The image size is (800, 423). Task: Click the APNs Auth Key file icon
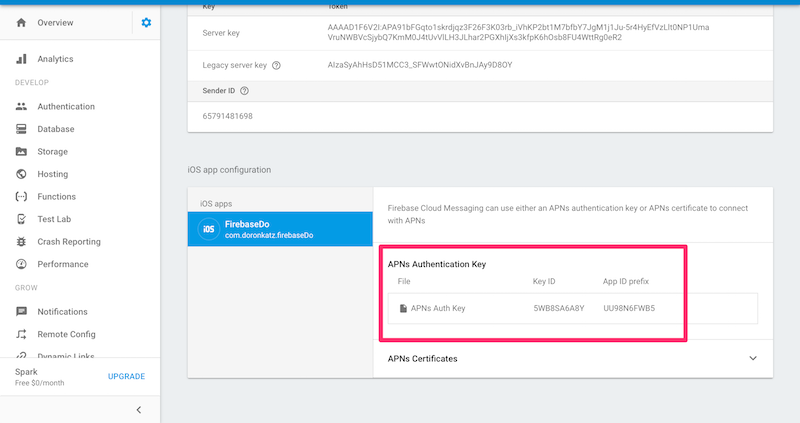click(x=403, y=308)
